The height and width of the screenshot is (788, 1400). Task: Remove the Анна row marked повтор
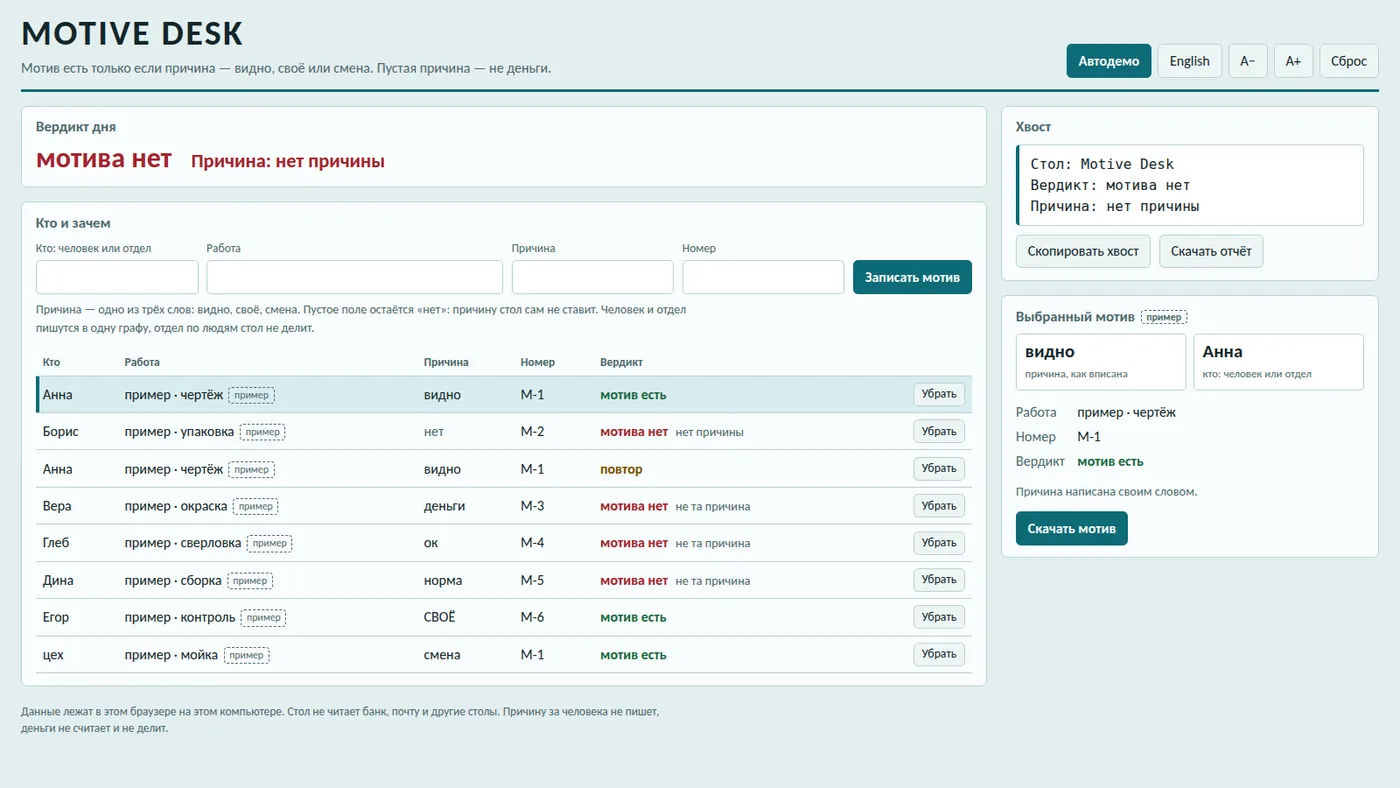click(x=939, y=469)
